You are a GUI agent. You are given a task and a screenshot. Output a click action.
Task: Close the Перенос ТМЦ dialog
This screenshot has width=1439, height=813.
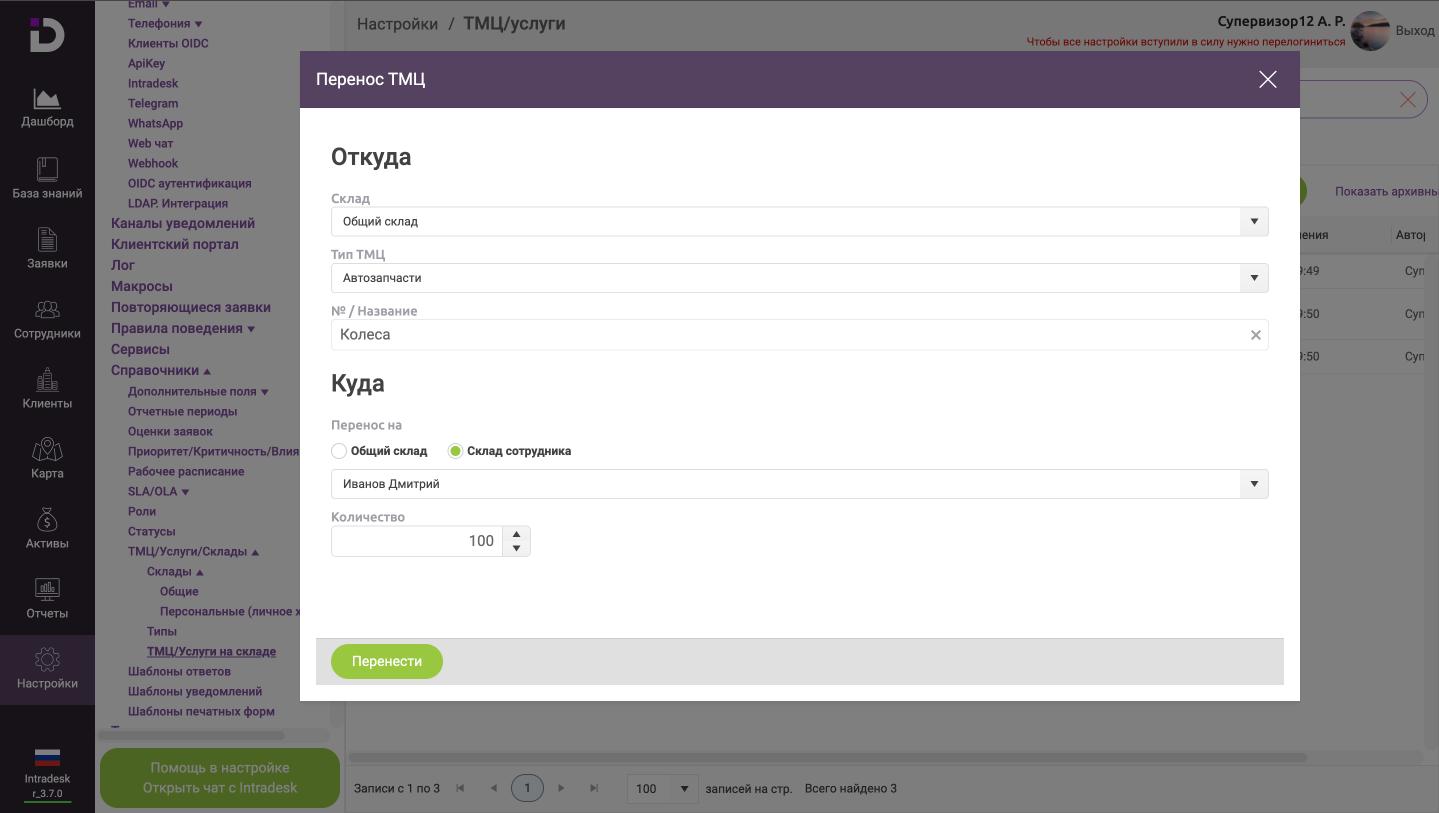pos(1267,79)
